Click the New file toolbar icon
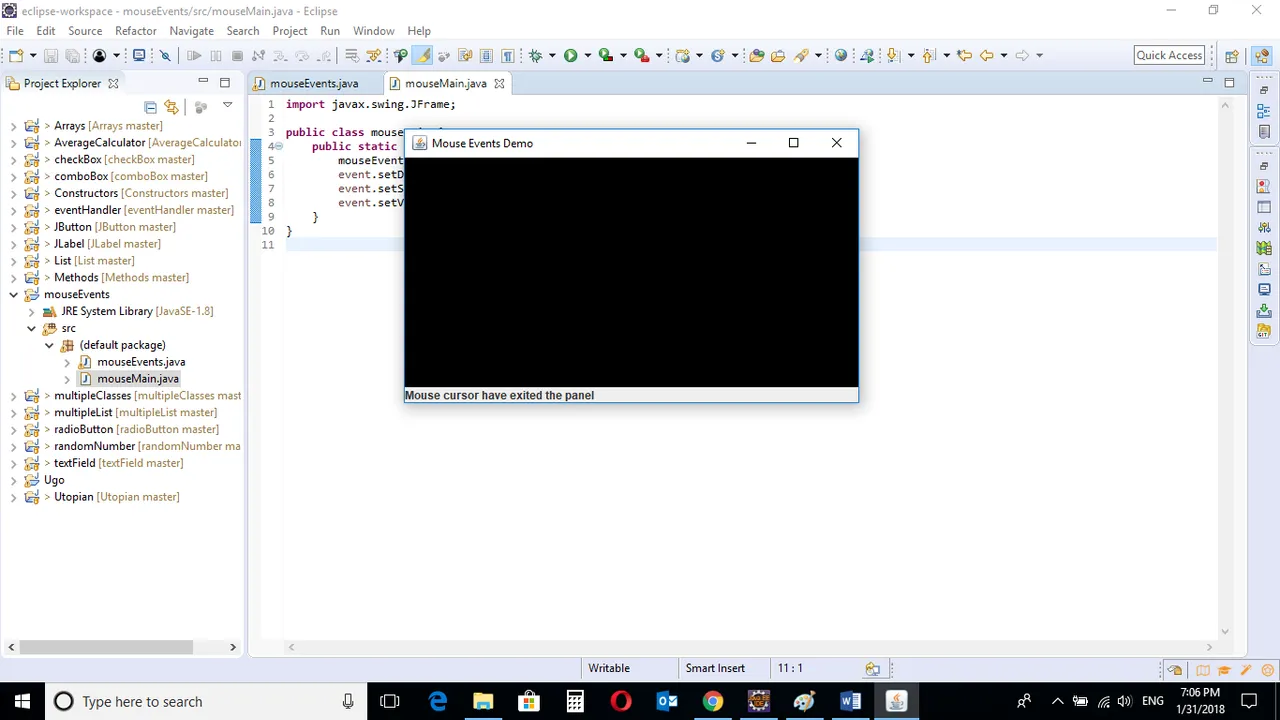Screen dimensions: 1280x720 [16, 55]
